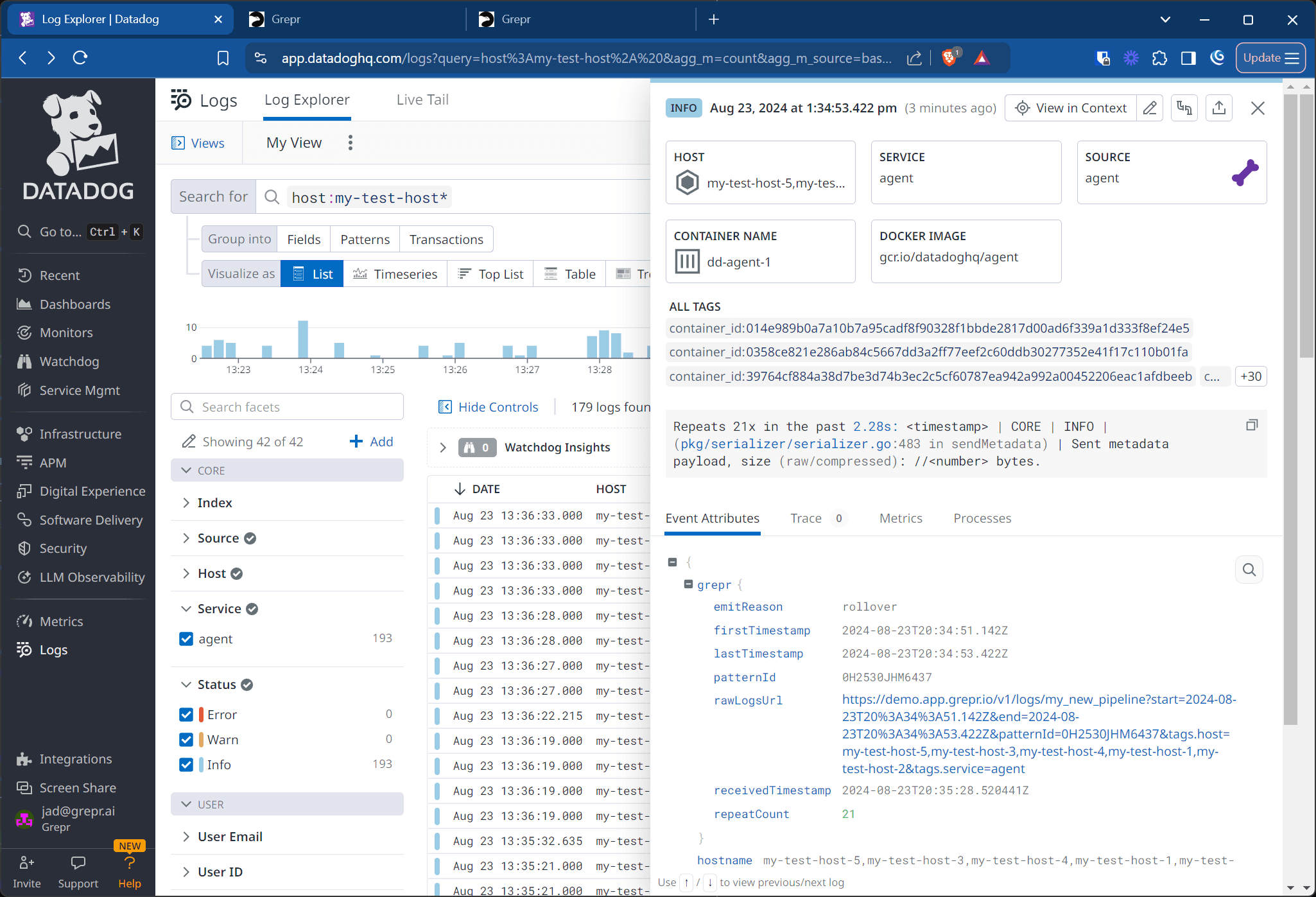This screenshot has height=897, width=1316.
Task: Switch to the Trace tab in log detail
Action: pyautogui.click(x=805, y=518)
